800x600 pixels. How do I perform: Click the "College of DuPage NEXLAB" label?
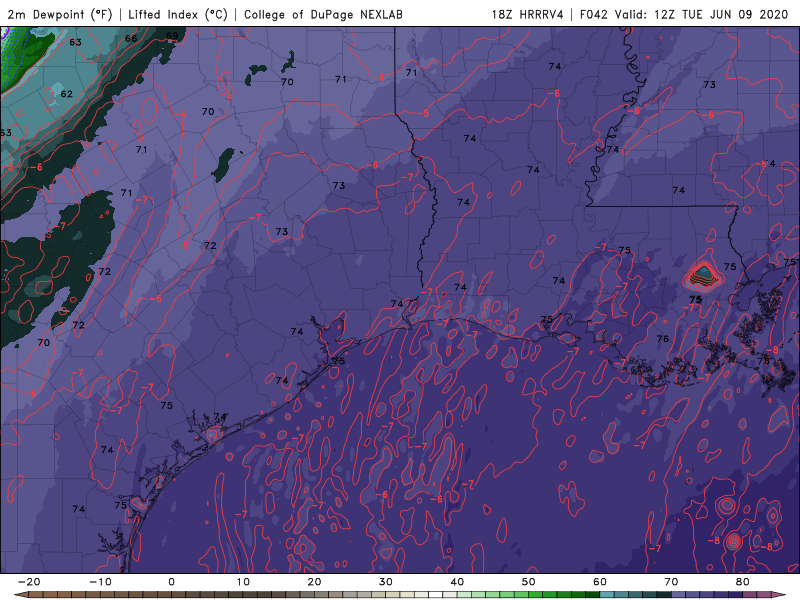coord(323,14)
